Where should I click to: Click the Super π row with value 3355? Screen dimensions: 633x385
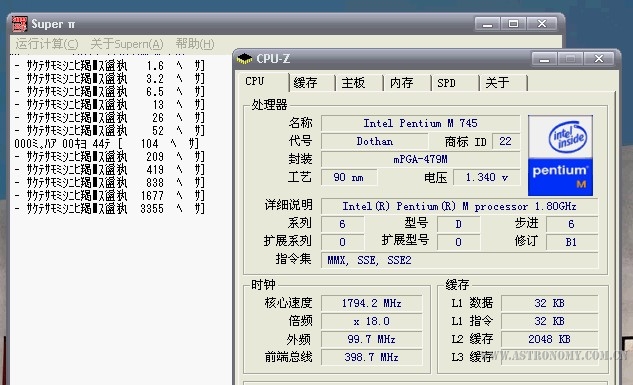pos(109,209)
